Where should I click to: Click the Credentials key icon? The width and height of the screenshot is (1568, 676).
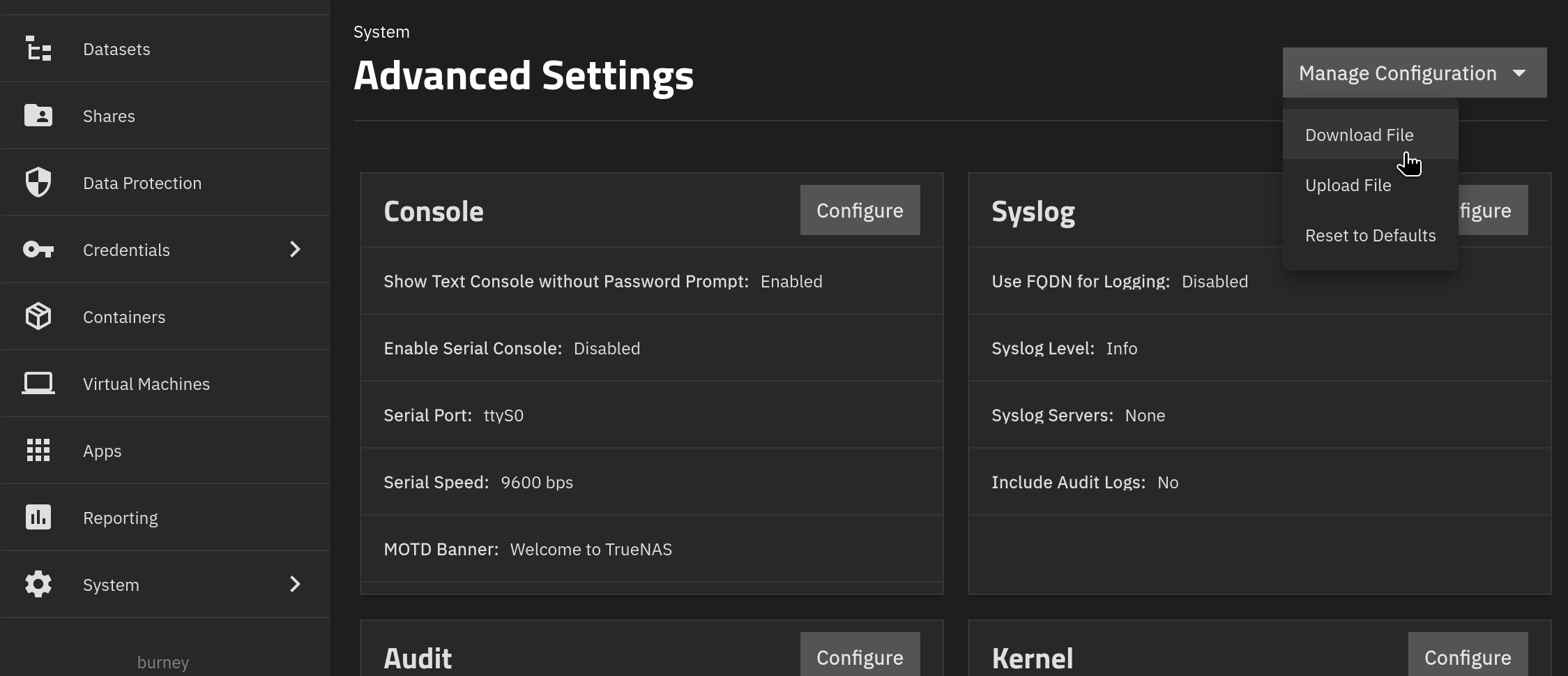[x=38, y=249]
